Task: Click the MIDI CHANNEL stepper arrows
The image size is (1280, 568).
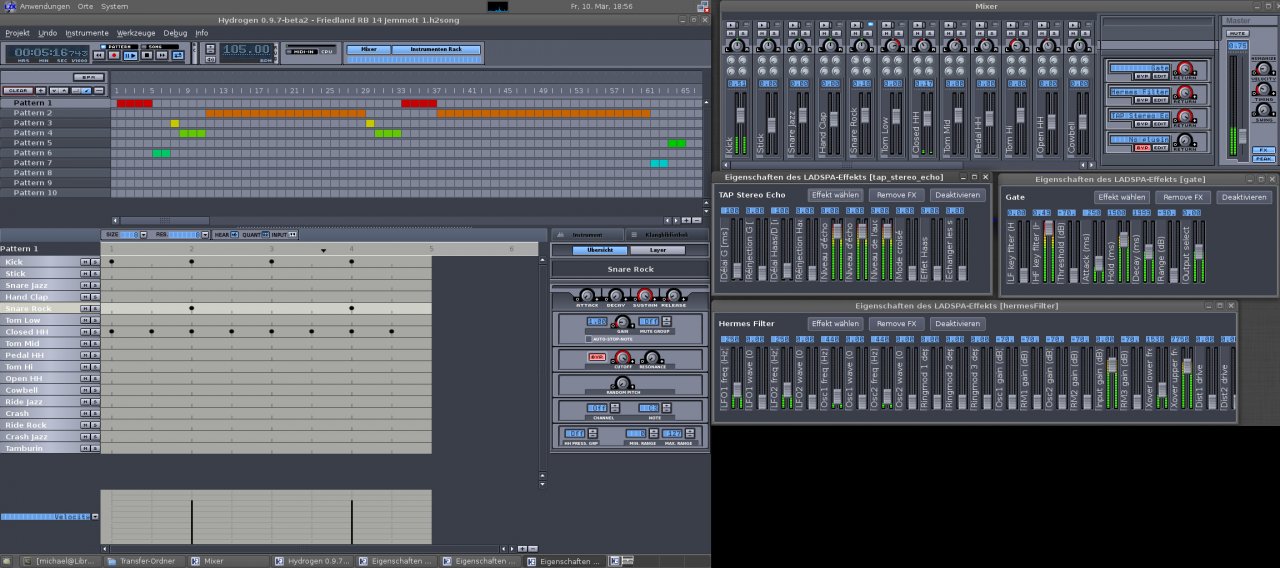Action: 615,408
